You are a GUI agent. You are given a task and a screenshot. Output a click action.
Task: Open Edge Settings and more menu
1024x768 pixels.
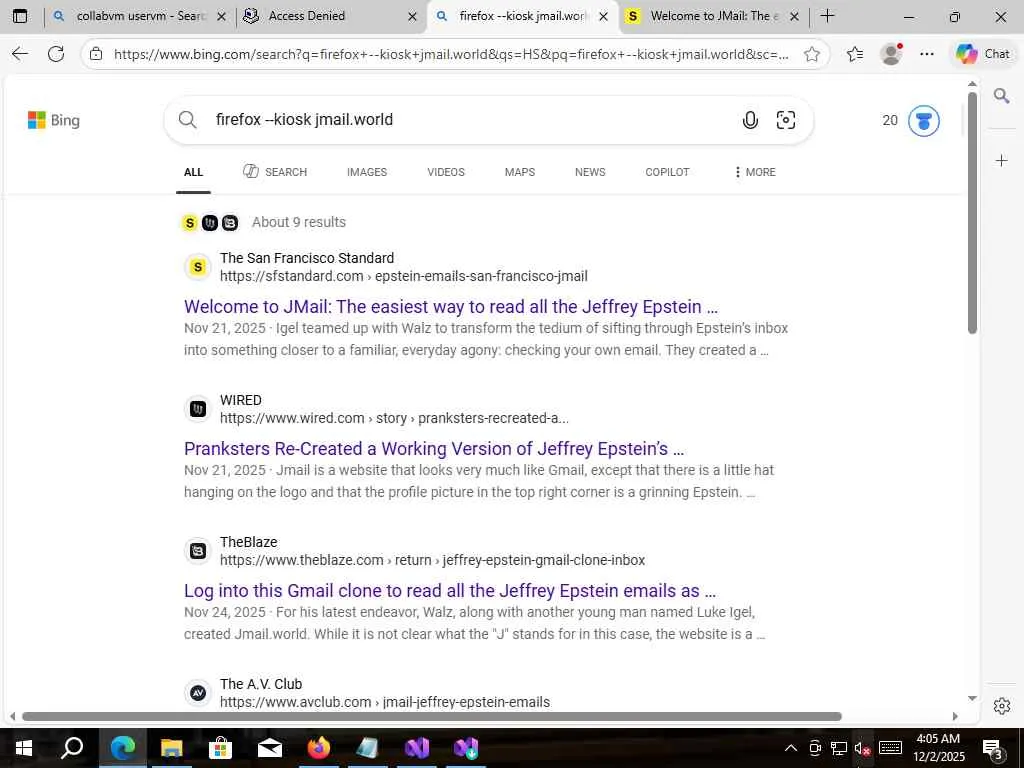click(x=927, y=54)
